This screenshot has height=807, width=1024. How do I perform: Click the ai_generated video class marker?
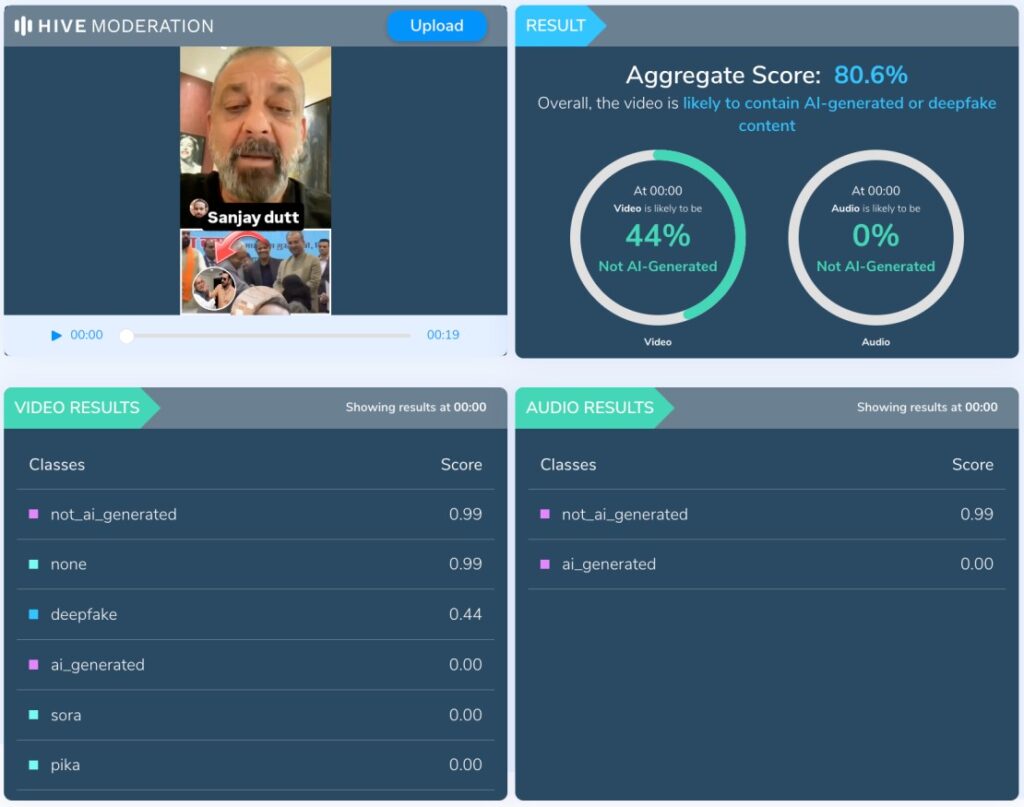pyautogui.click(x=34, y=665)
